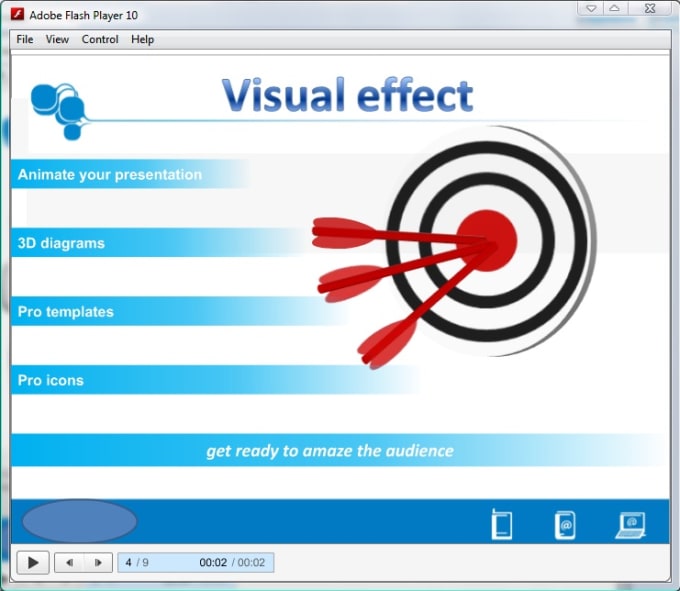Click the blue oval shape in footer
The width and height of the screenshot is (680, 591).
point(79,521)
